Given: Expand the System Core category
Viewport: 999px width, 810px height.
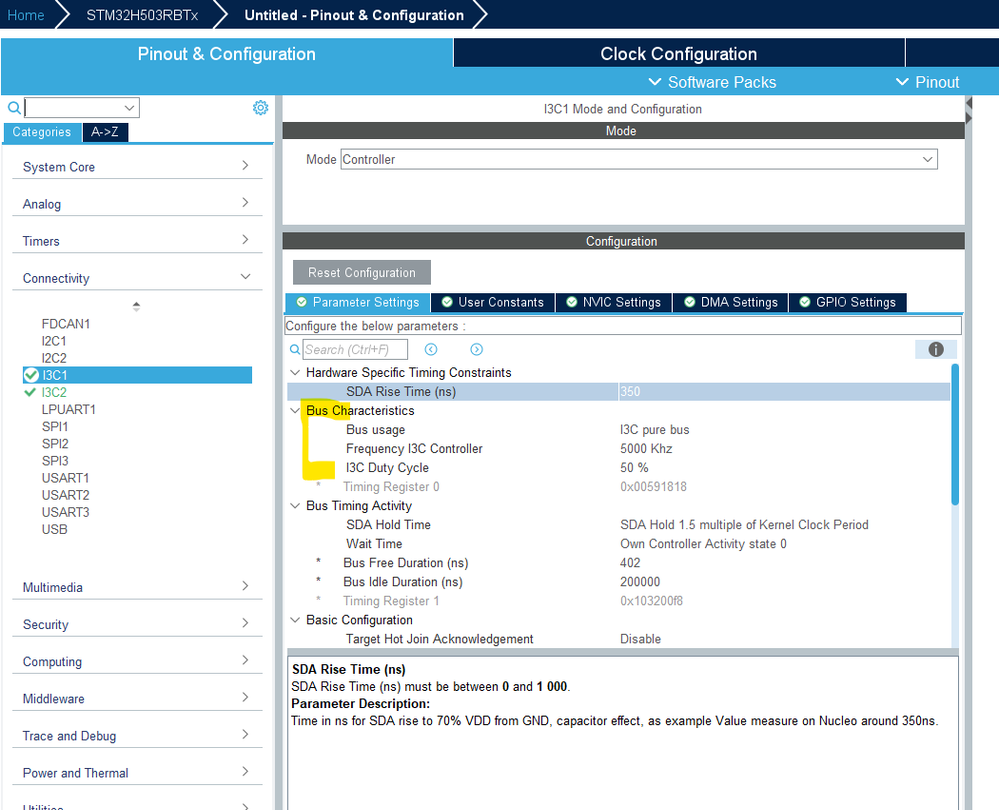Looking at the screenshot, I should tap(137, 166).
